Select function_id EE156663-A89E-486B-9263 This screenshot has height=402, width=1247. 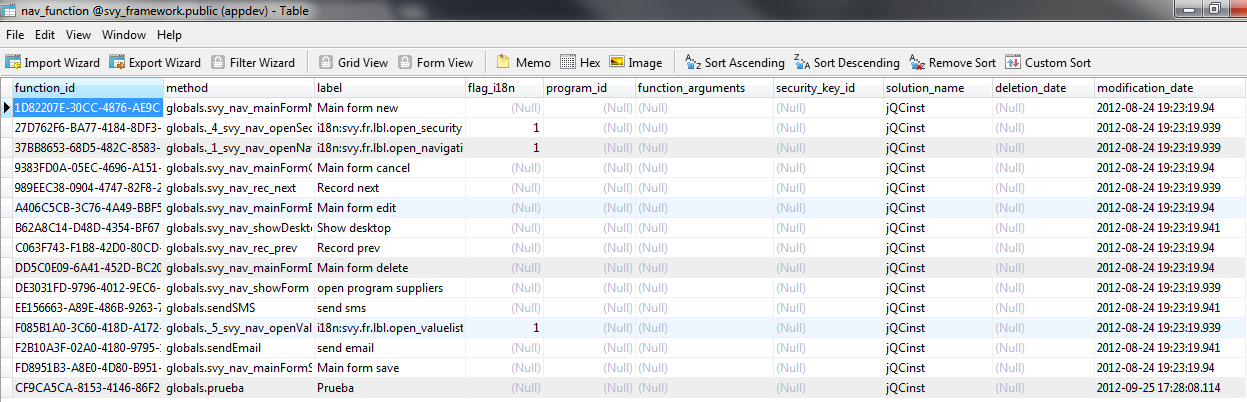87,308
